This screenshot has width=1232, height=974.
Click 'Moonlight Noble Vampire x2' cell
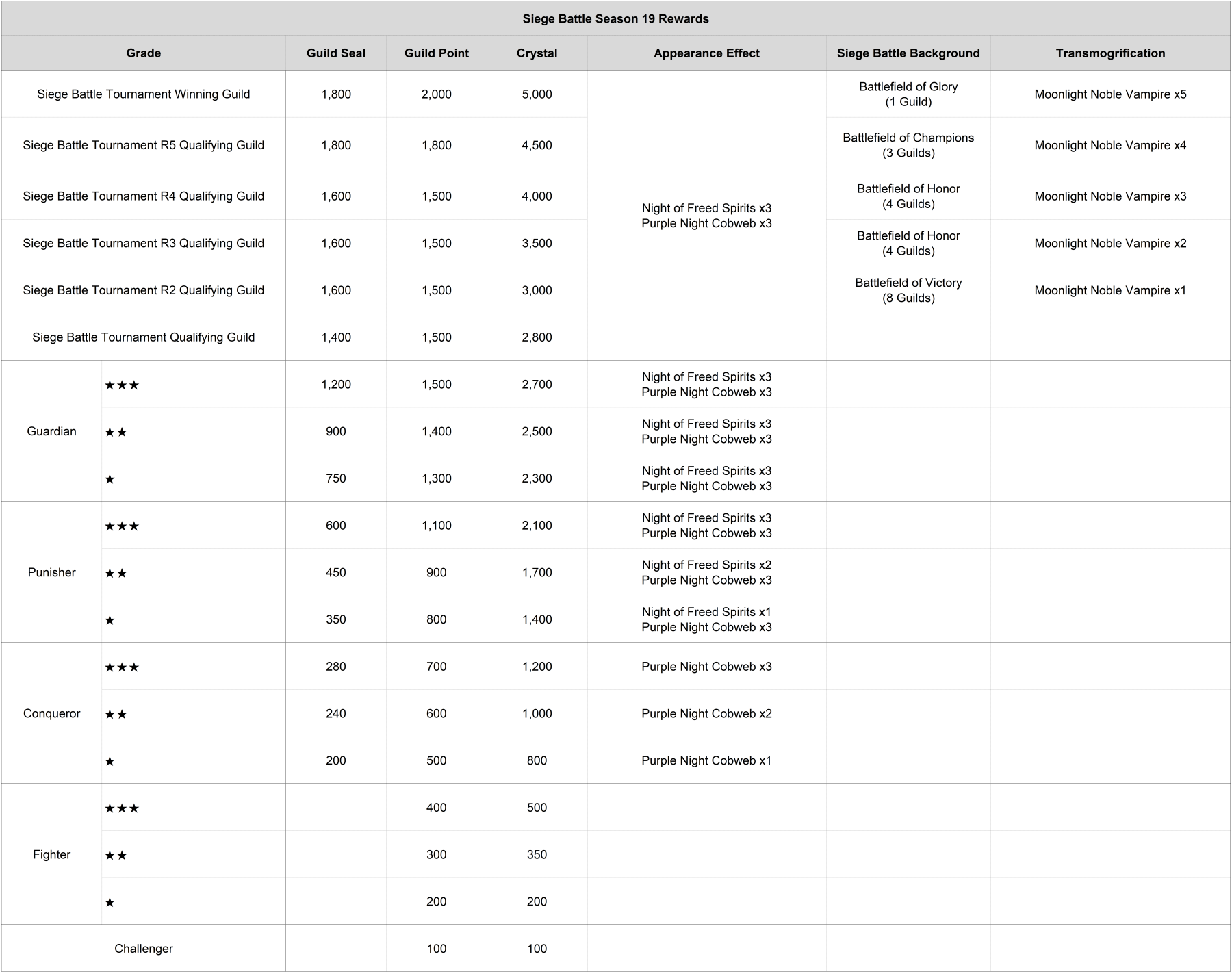[1110, 243]
